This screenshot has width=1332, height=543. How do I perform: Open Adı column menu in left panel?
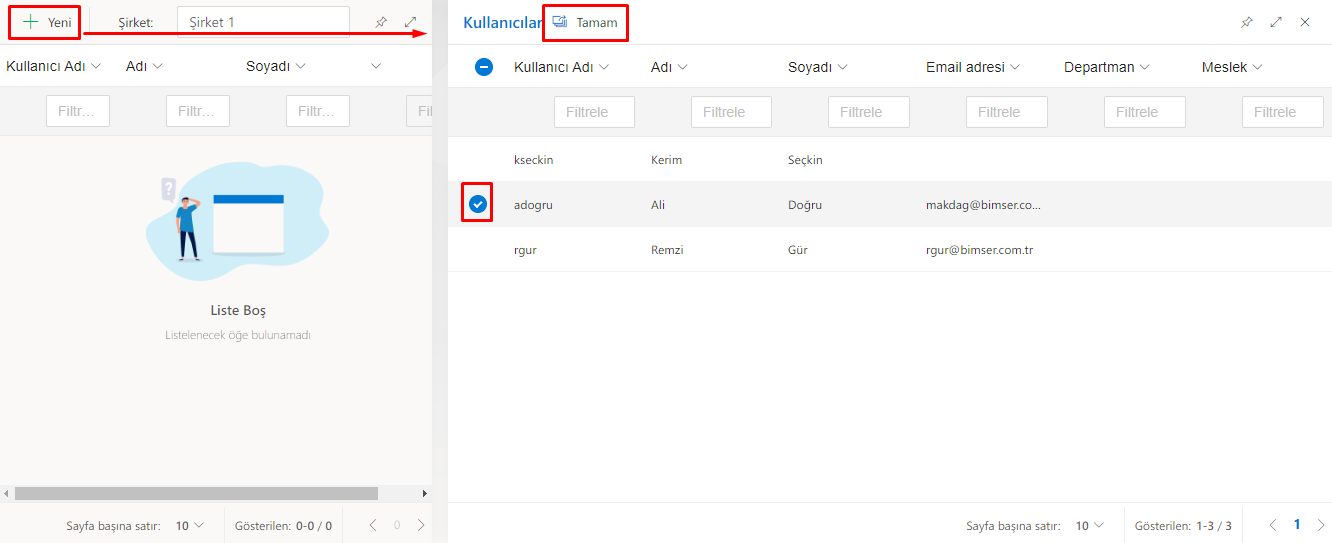click(x=157, y=66)
